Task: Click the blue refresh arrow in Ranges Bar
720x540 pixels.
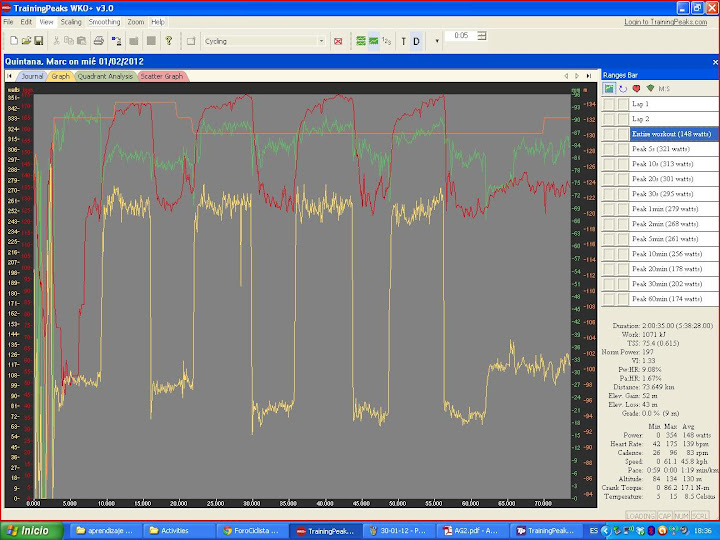Action: [623, 88]
